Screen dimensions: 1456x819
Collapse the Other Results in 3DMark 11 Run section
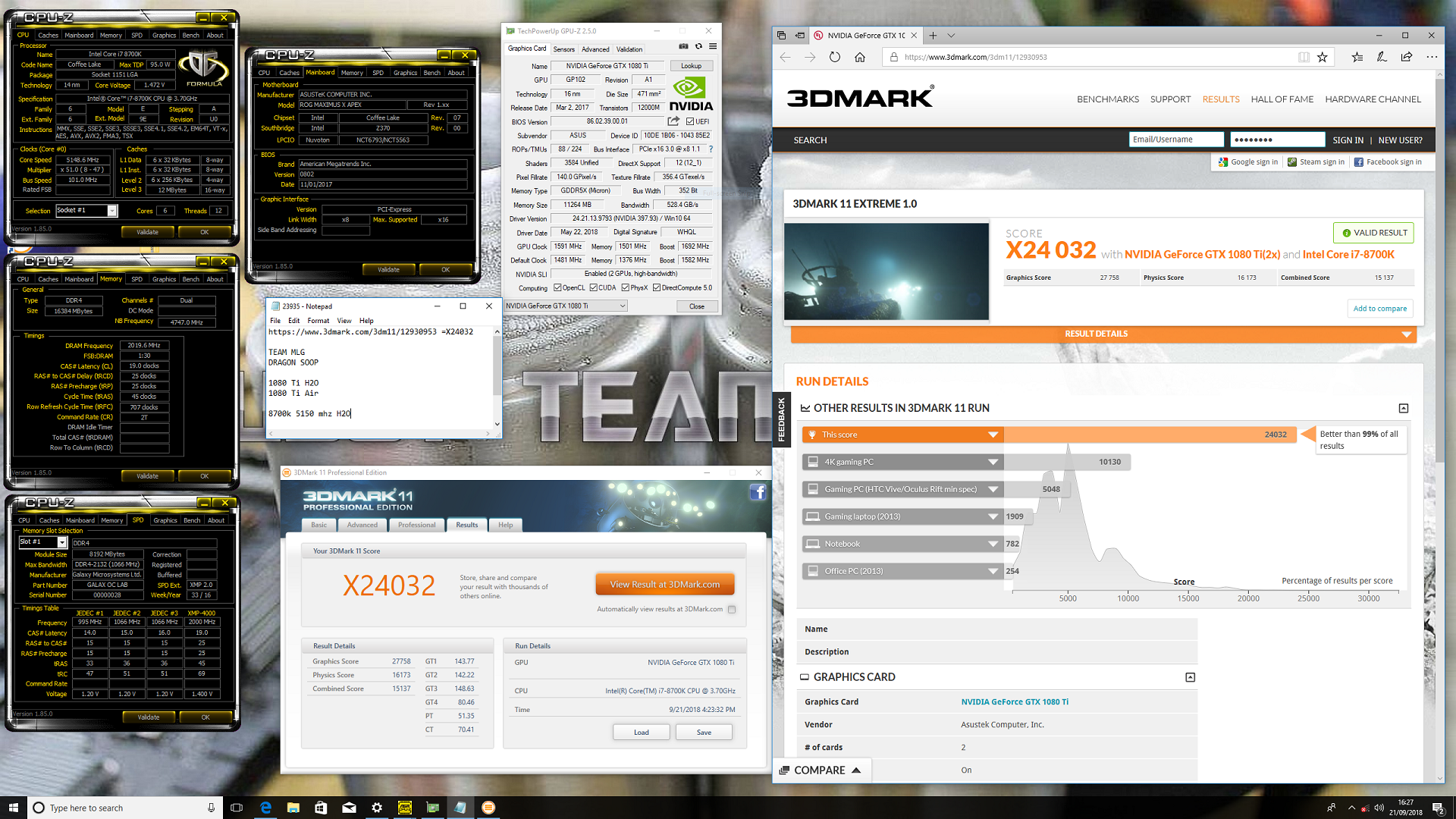[x=1404, y=408]
